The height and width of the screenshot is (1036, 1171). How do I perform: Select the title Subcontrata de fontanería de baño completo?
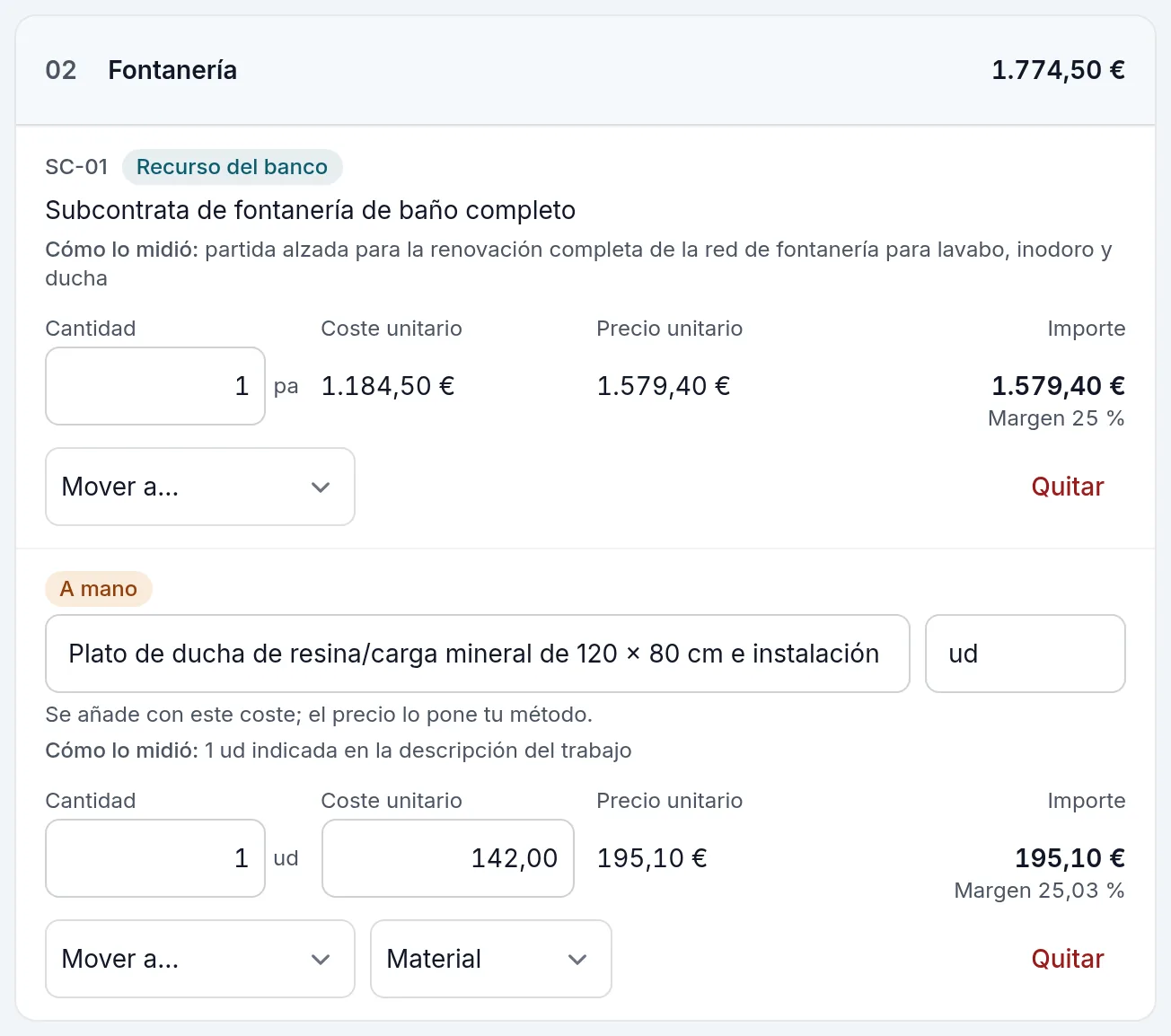(x=311, y=210)
